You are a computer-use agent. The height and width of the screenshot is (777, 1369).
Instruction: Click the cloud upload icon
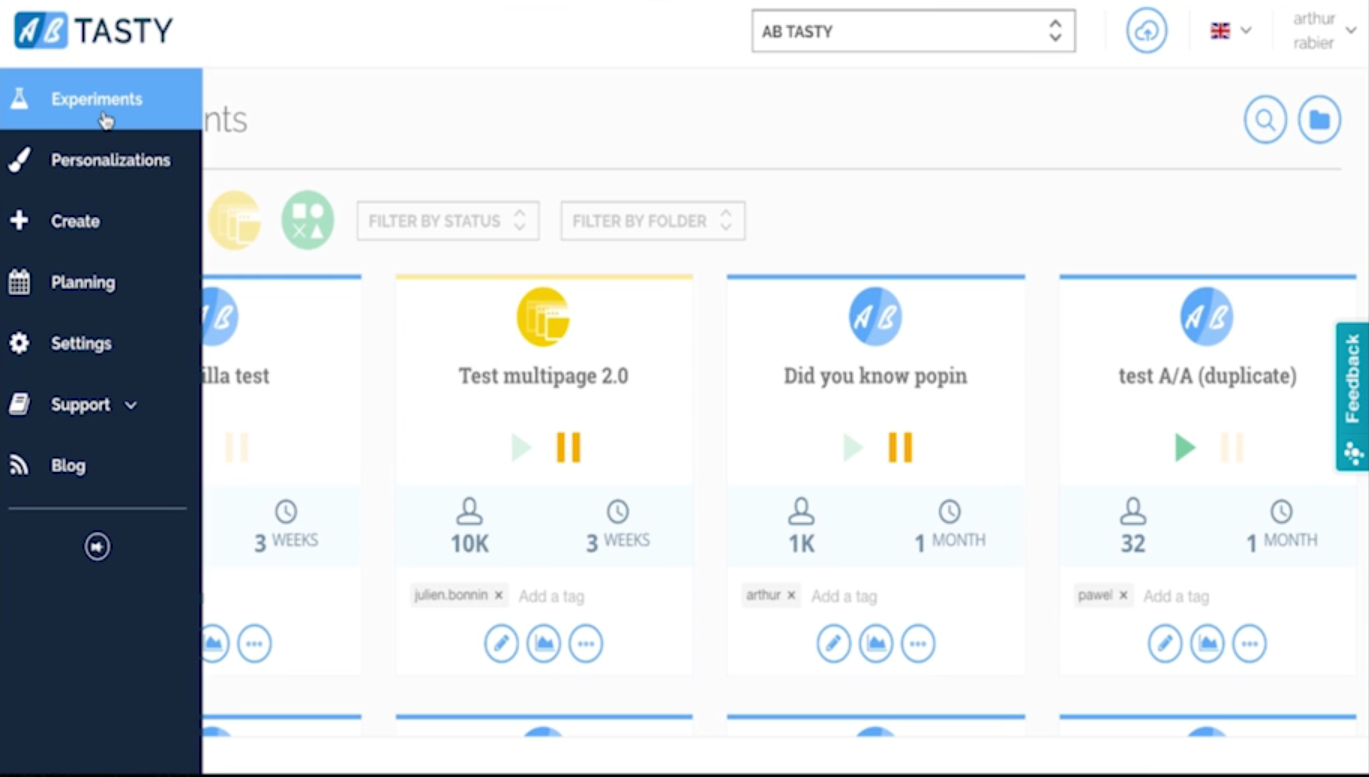1146,31
